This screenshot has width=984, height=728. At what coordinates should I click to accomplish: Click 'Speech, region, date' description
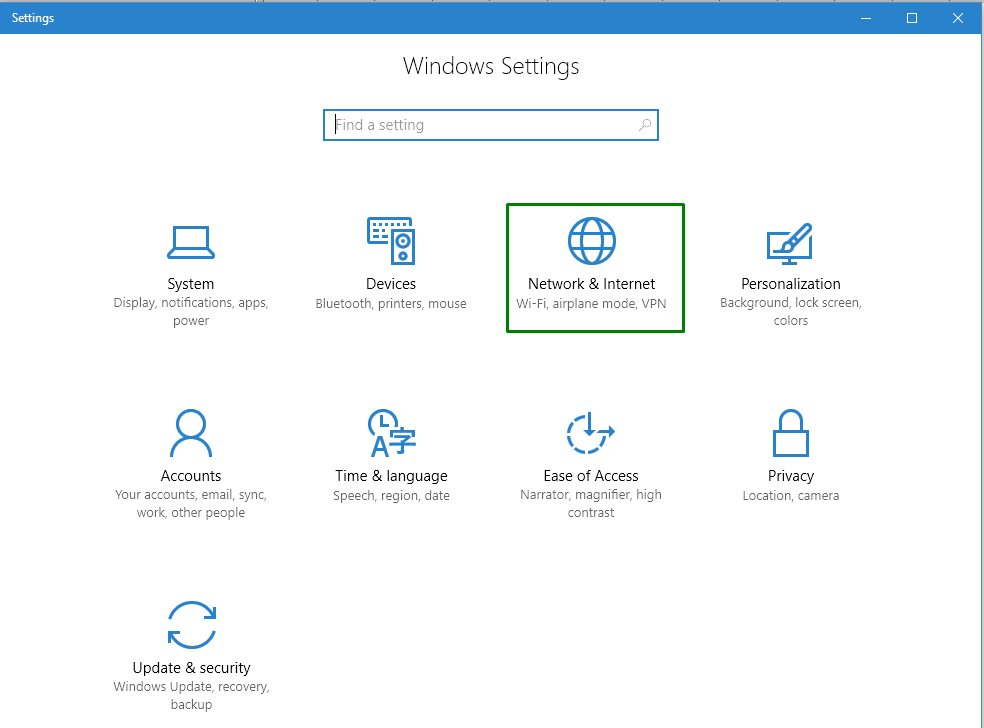tap(391, 496)
